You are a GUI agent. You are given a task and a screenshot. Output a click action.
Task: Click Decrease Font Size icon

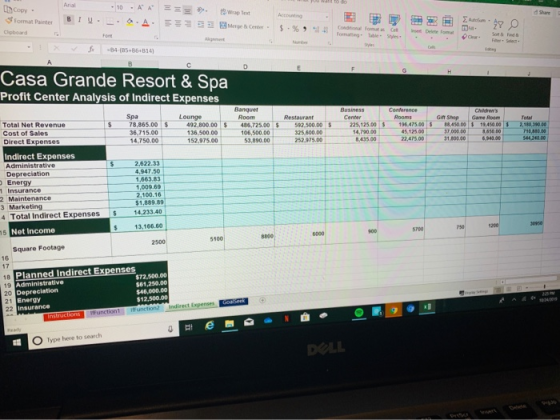click(151, 8)
